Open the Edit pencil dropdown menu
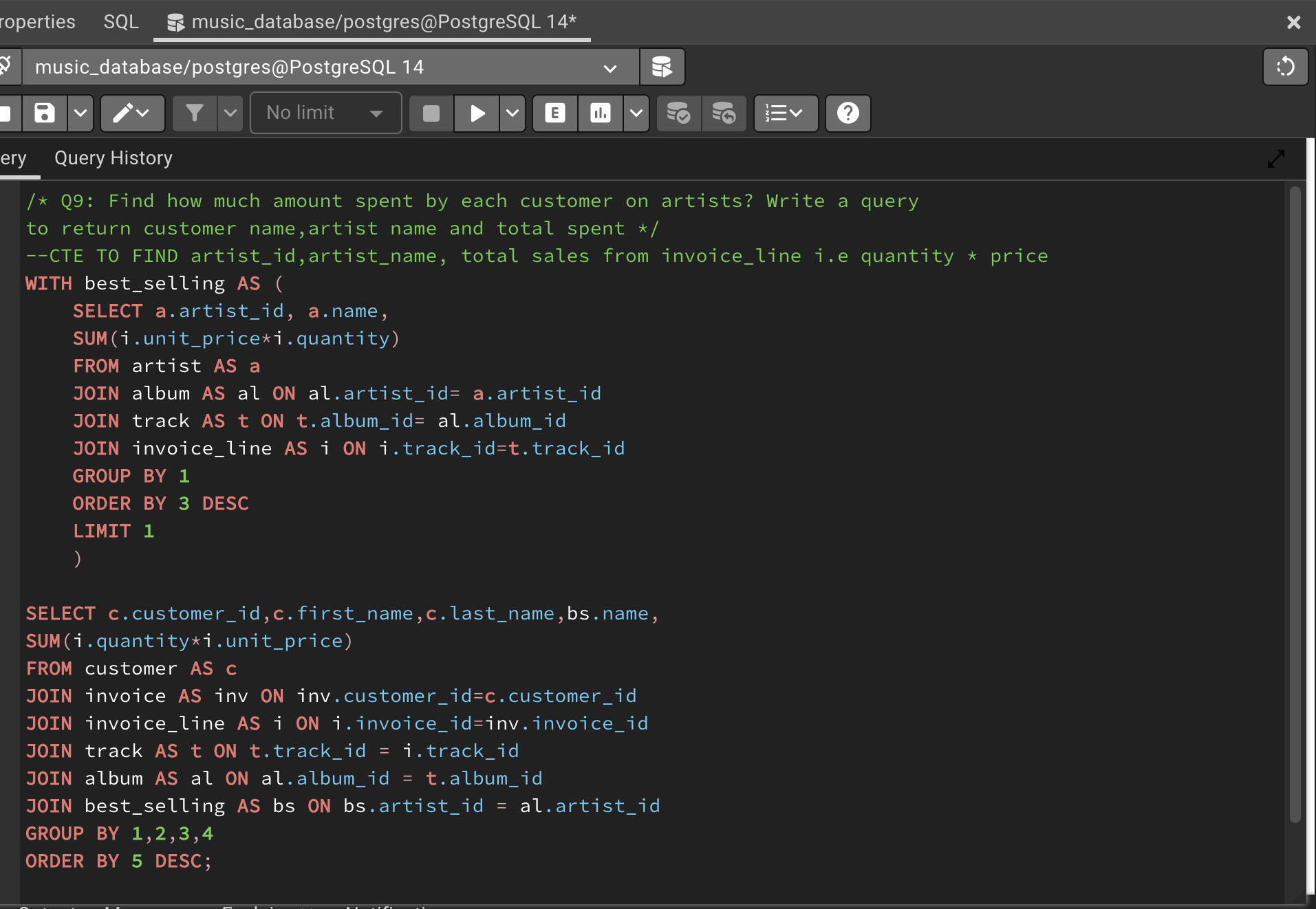The height and width of the screenshot is (909, 1316). click(132, 113)
